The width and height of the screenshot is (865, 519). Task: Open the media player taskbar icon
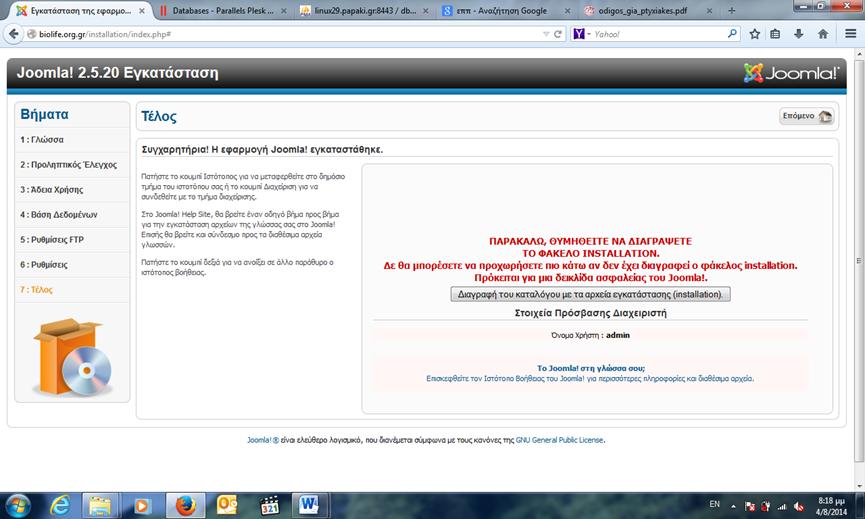tap(142, 505)
